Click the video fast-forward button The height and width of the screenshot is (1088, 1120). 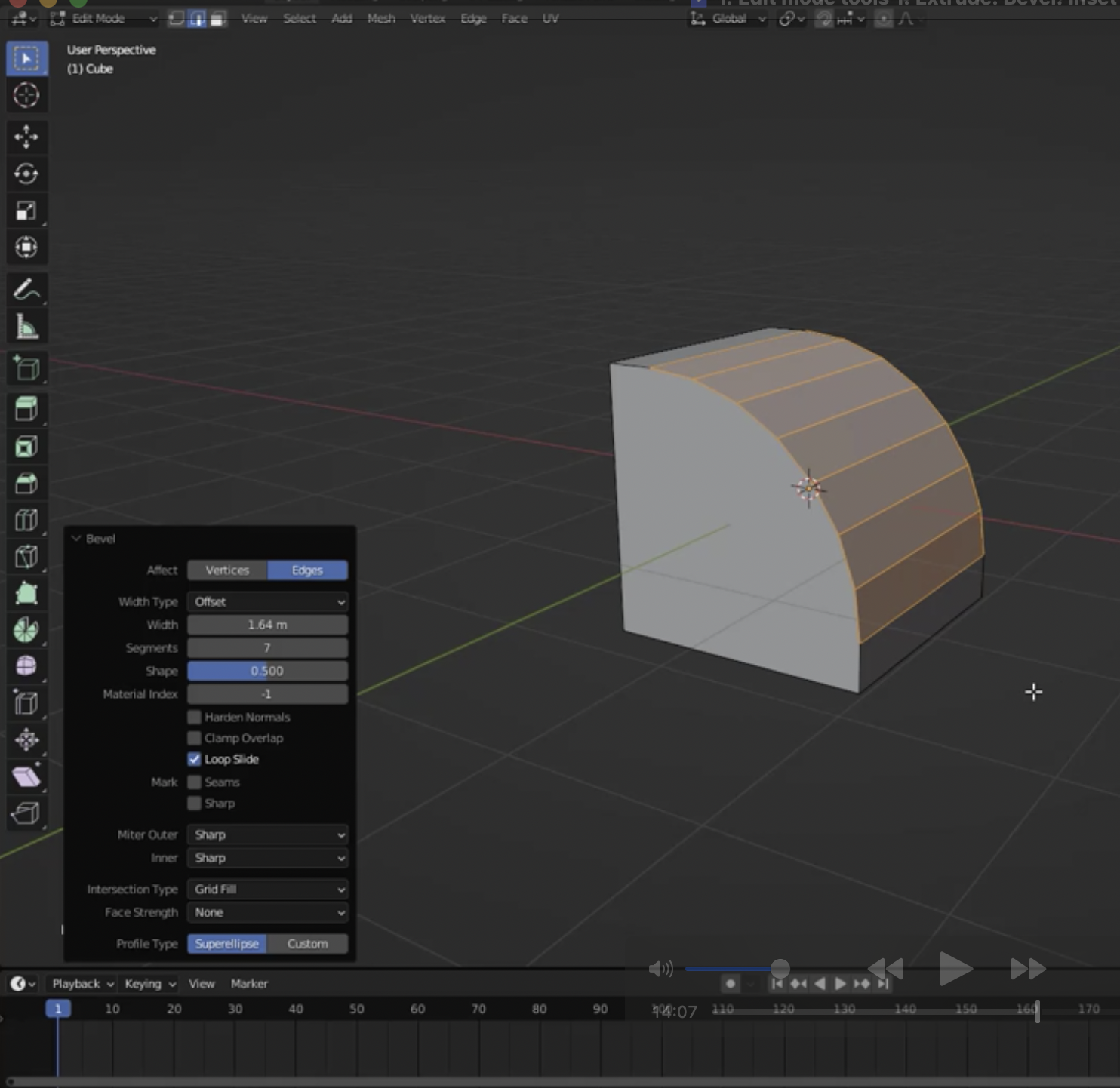click(x=1027, y=969)
